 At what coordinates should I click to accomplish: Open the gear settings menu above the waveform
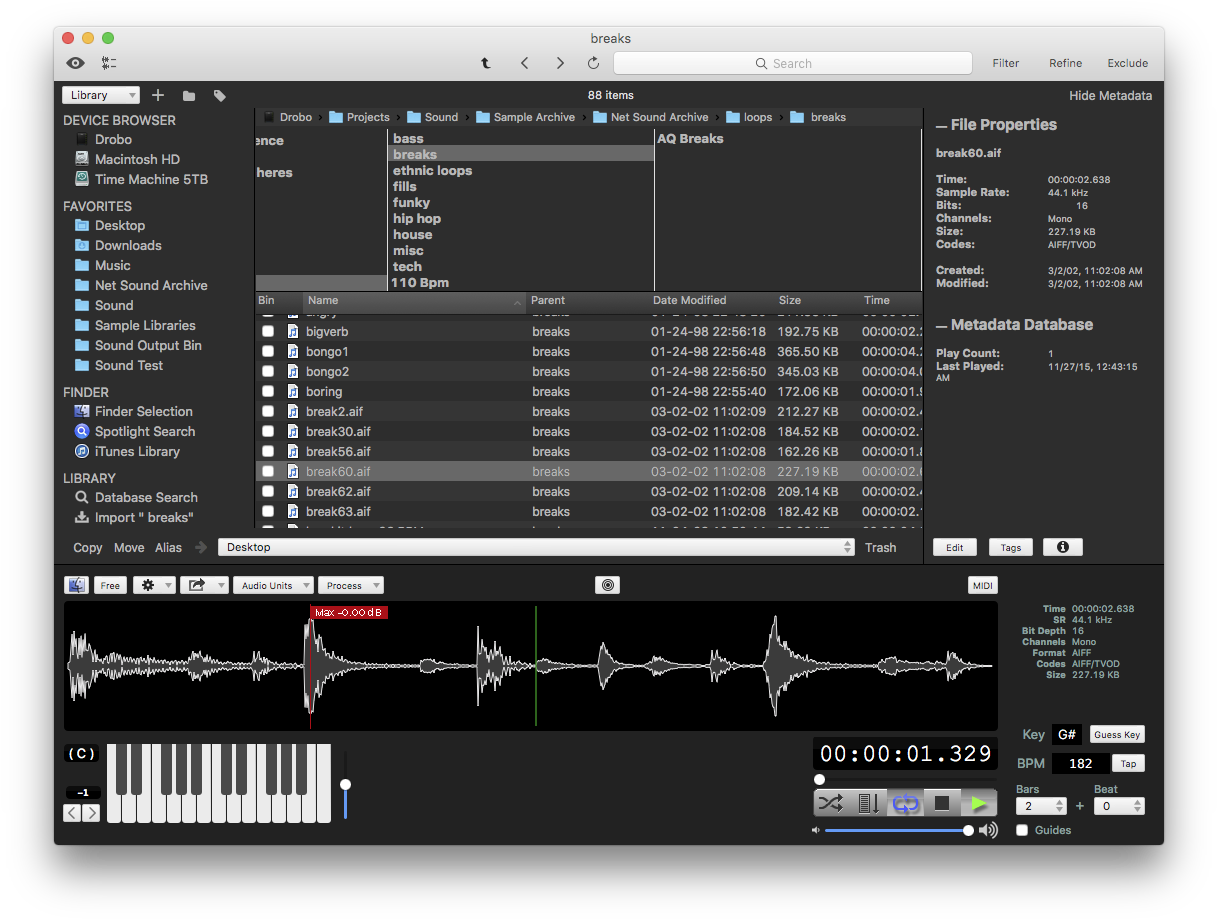pyautogui.click(x=152, y=585)
